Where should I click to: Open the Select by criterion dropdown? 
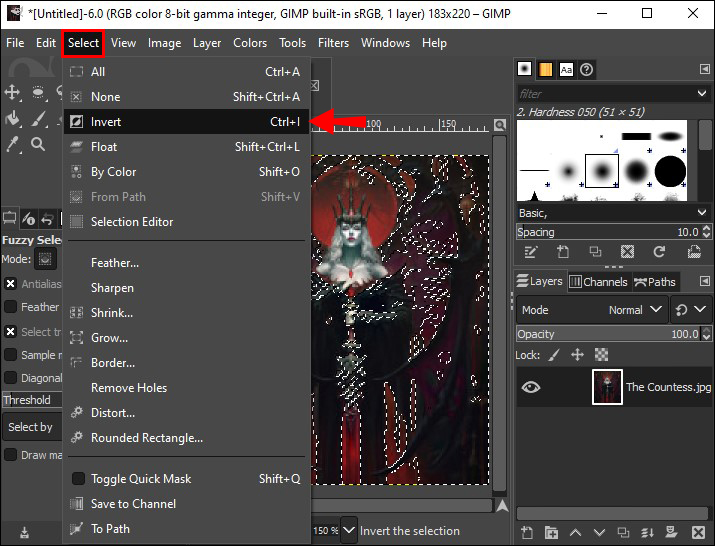click(x=32, y=427)
